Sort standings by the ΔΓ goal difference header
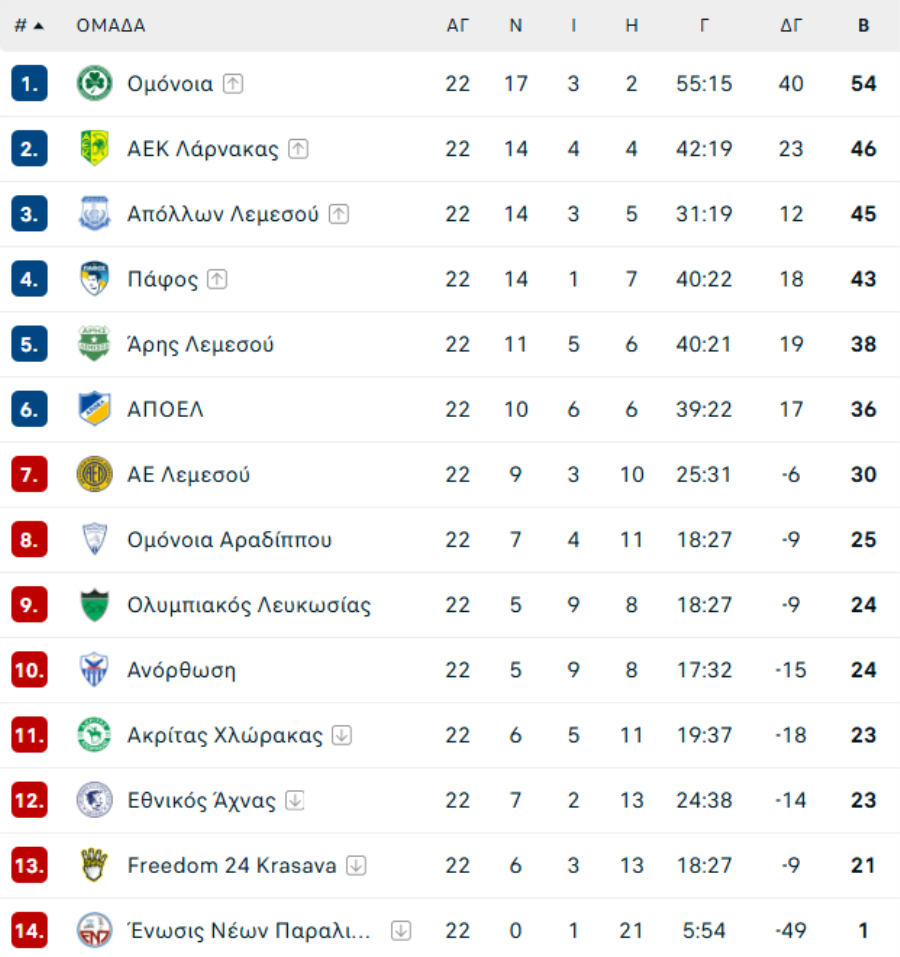 tap(790, 26)
